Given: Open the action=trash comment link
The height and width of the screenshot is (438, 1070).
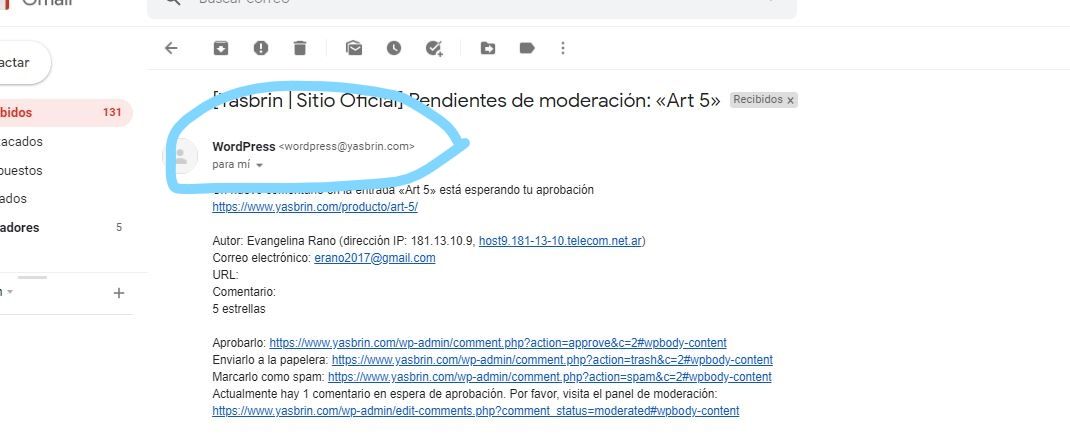Looking at the screenshot, I should click(x=552, y=360).
